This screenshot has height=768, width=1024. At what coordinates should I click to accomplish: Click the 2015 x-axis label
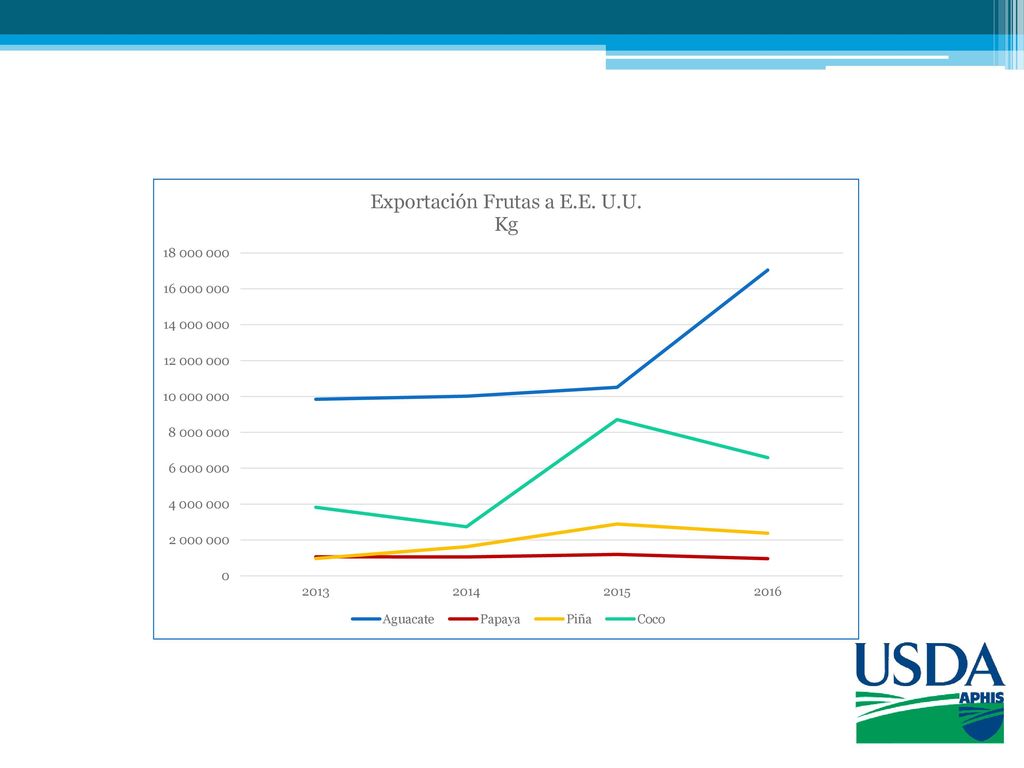[617, 592]
